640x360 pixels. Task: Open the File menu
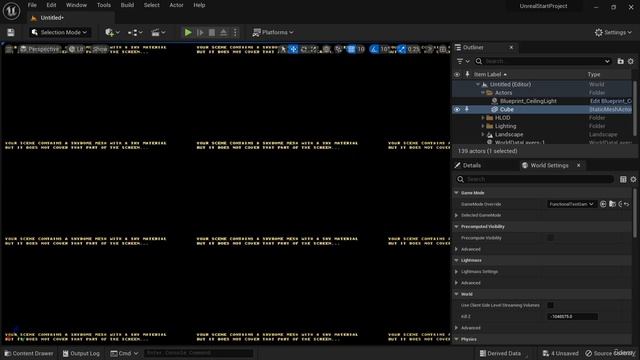[x=32, y=5]
